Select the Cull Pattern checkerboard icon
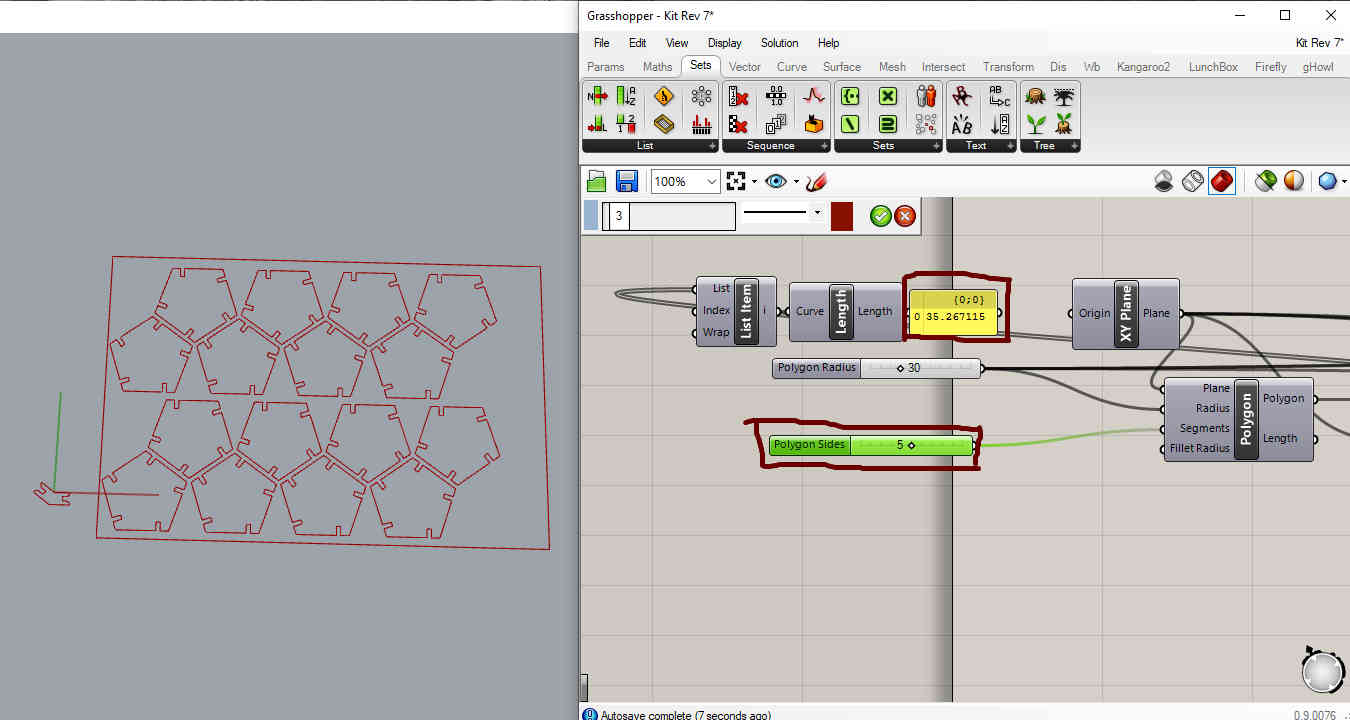 pos(739,124)
